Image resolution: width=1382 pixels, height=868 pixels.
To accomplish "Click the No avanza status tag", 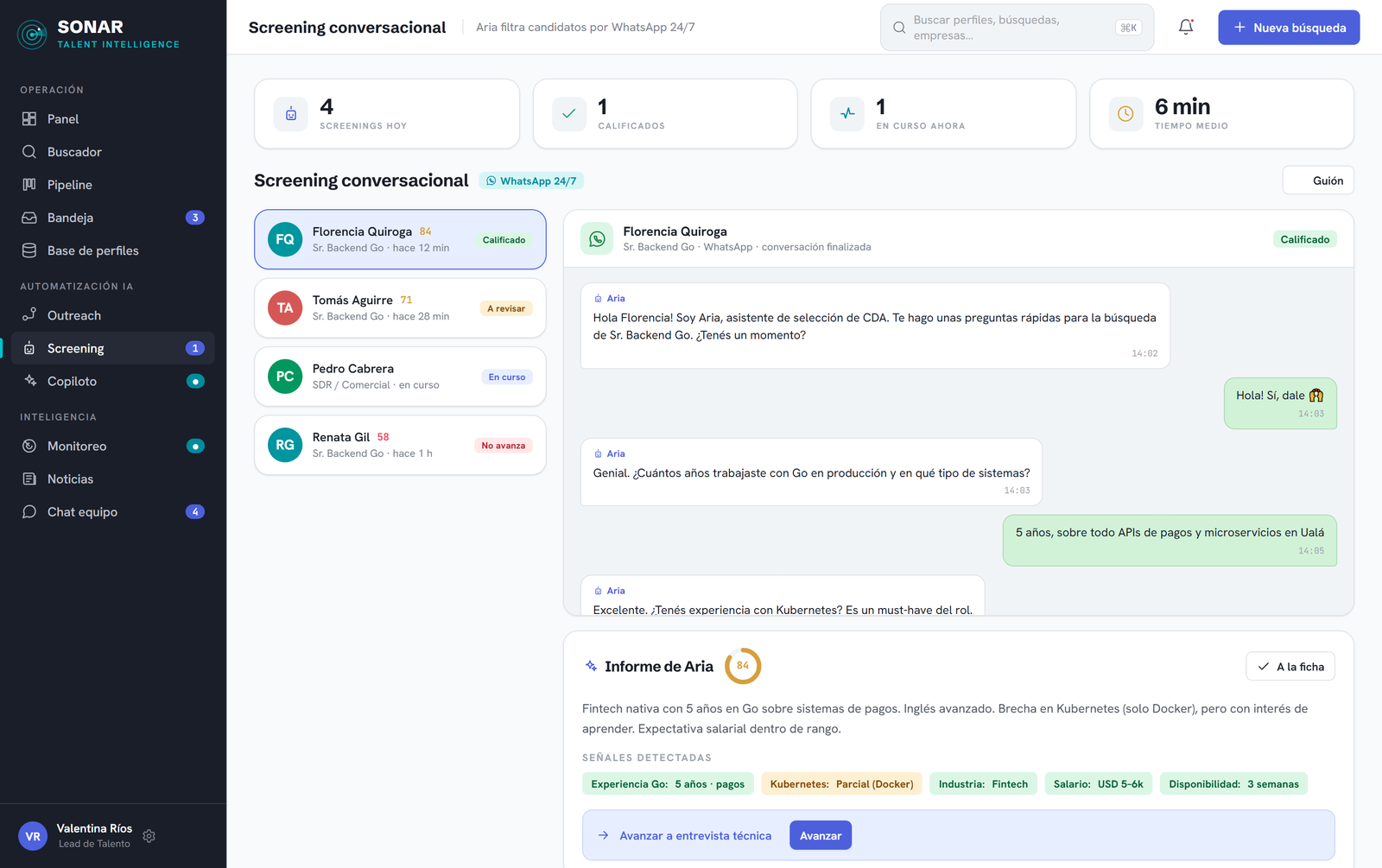I will pos(504,446).
